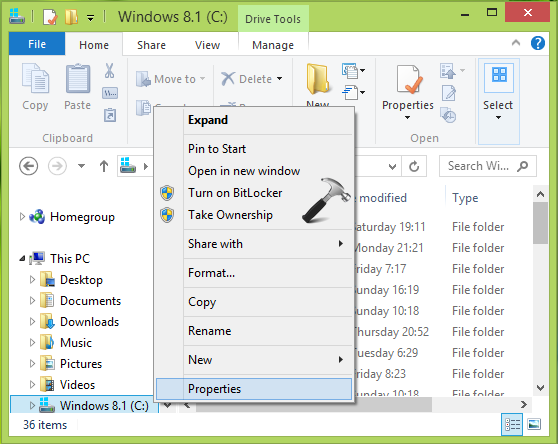558x444 pixels.
Task: Switch to Details view icon in status bar
Action: tap(512, 424)
